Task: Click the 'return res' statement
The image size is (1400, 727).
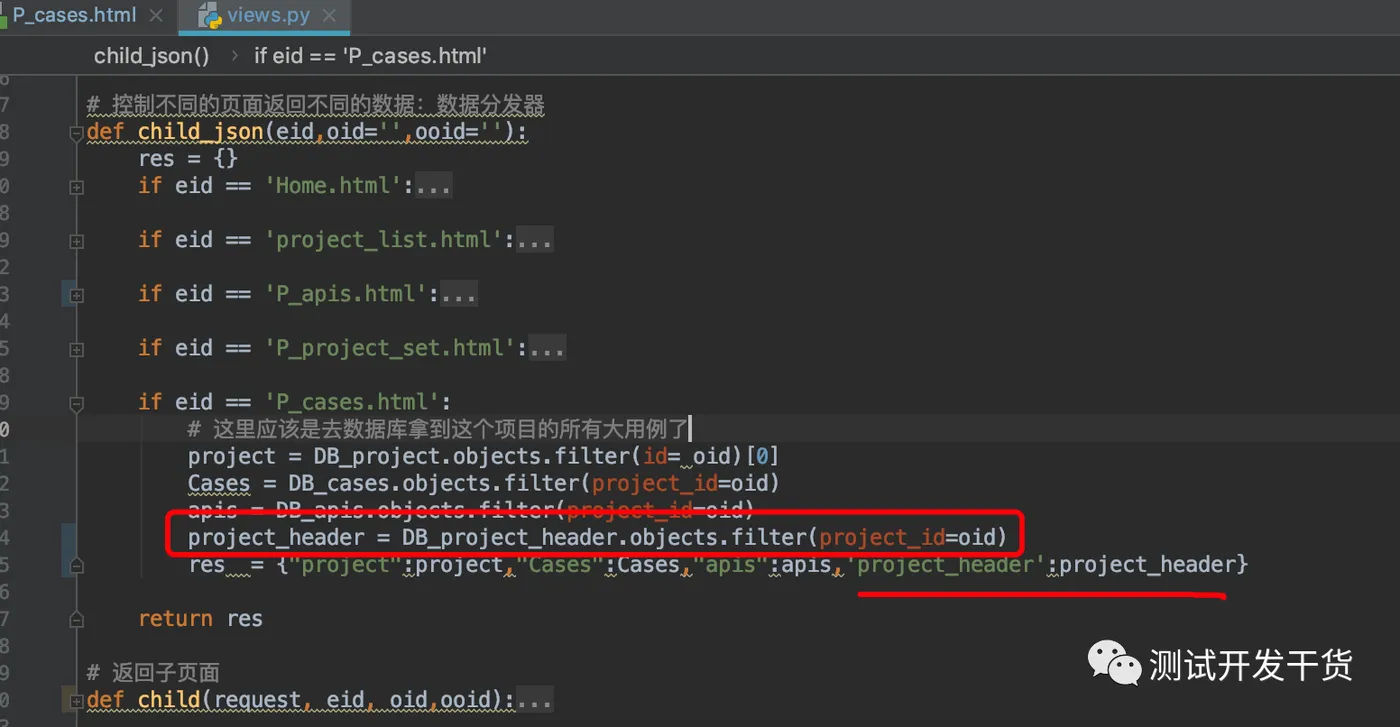Action: (x=200, y=618)
